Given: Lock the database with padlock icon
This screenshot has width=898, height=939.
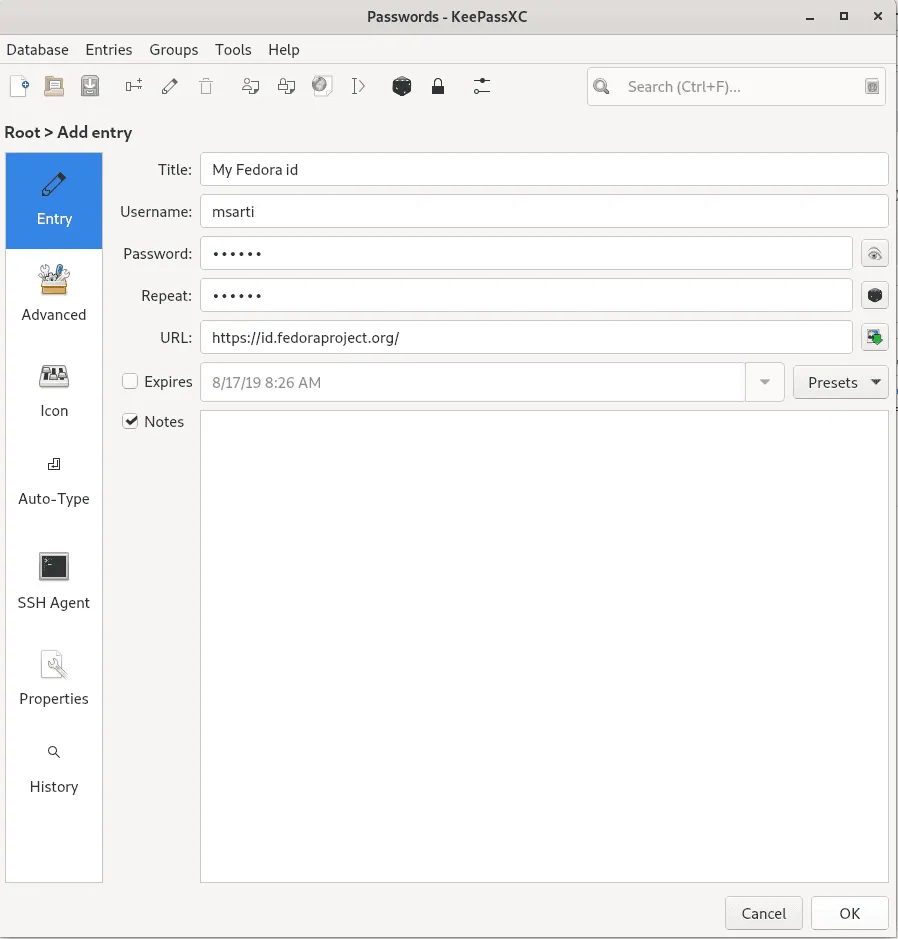Looking at the screenshot, I should pyautogui.click(x=437, y=87).
